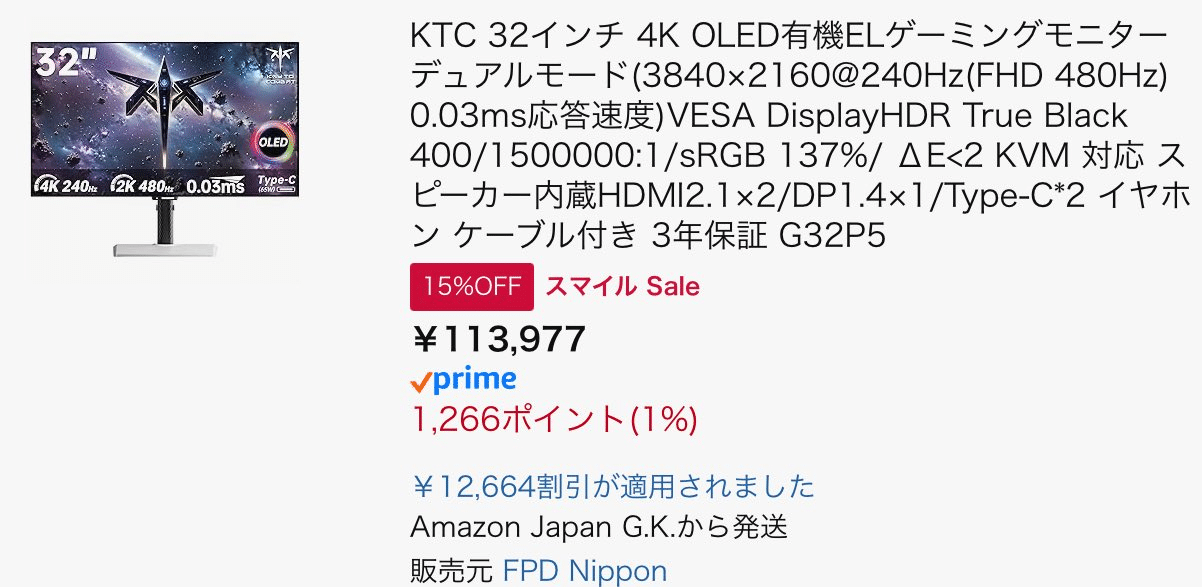Screen dimensions: 1202x587
Task: Click the ¥113,977 price text
Action: (500, 338)
